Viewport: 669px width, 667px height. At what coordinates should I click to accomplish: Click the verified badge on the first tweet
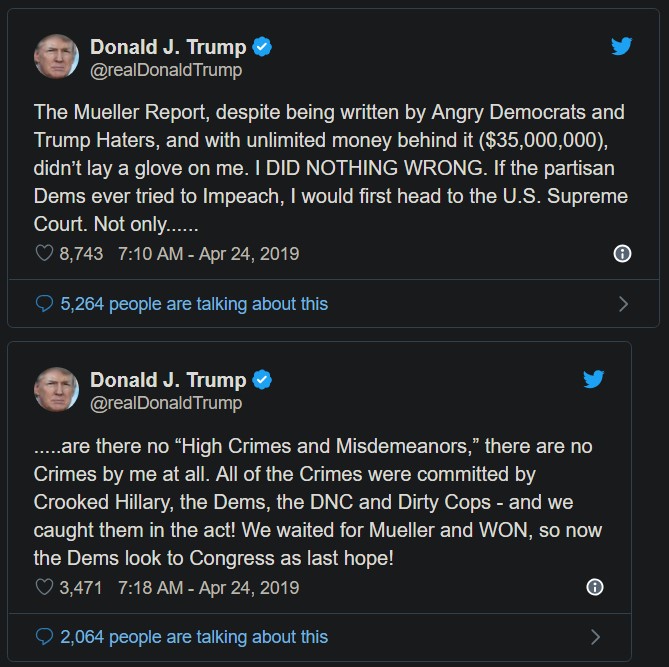263,47
